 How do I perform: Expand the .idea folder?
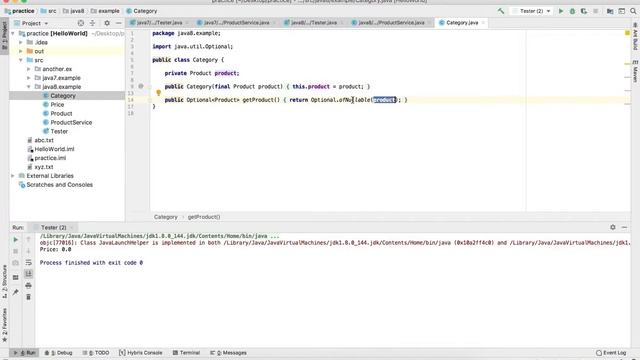(21, 42)
